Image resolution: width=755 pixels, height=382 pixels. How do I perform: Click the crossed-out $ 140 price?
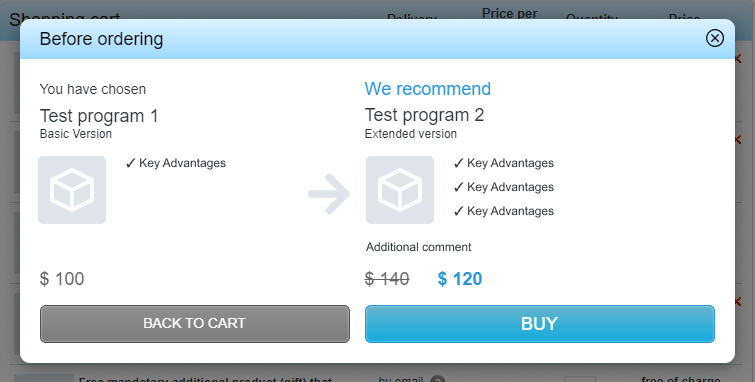click(387, 279)
